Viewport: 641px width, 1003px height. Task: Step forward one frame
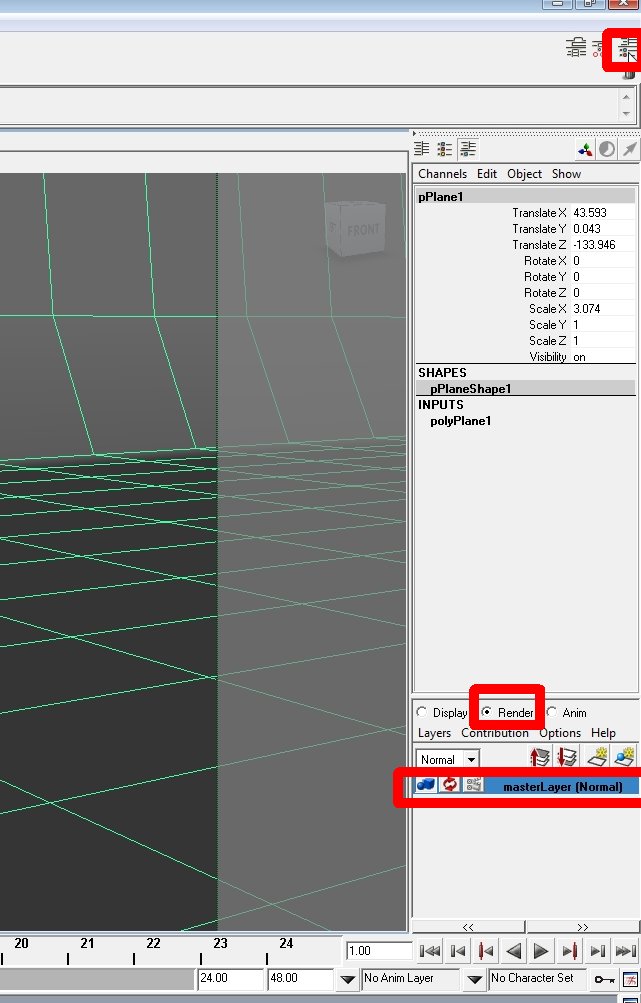coord(597,951)
